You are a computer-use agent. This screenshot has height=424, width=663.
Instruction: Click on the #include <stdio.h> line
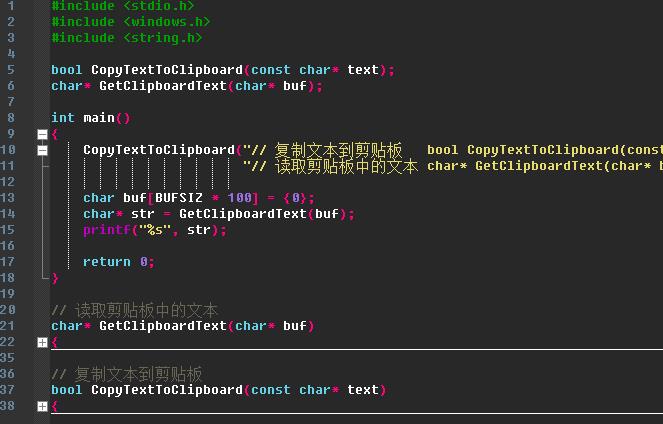pyautogui.click(x=123, y=6)
